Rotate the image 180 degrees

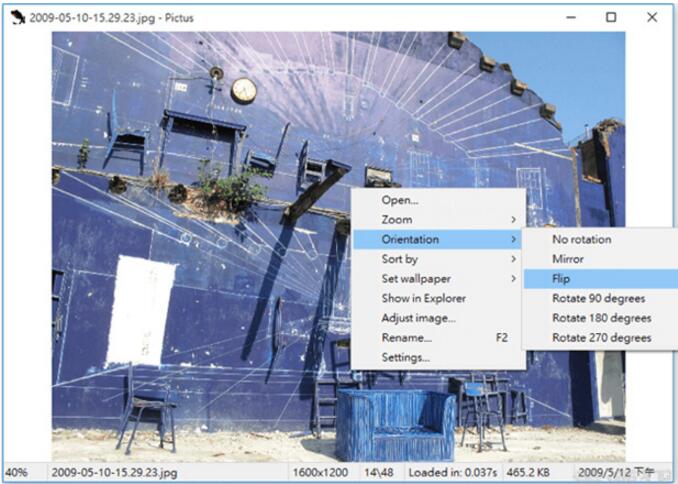point(601,318)
